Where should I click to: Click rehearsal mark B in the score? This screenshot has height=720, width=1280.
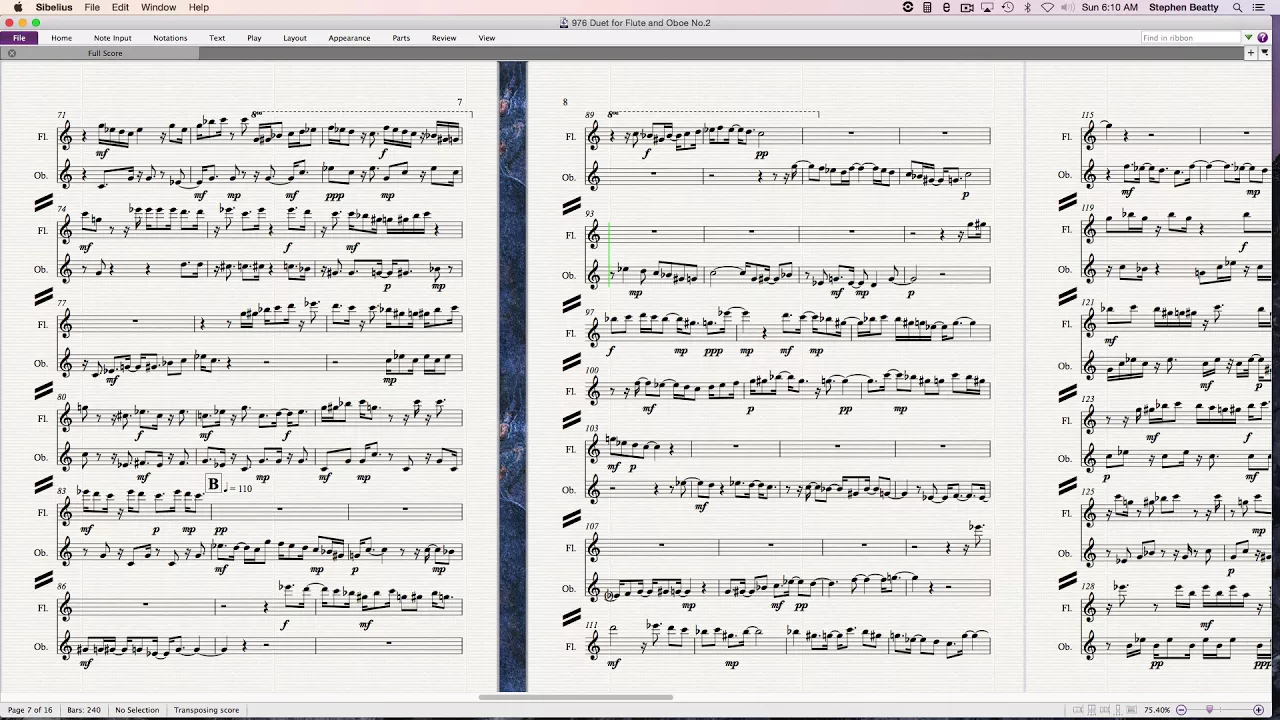[x=213, y=484]
